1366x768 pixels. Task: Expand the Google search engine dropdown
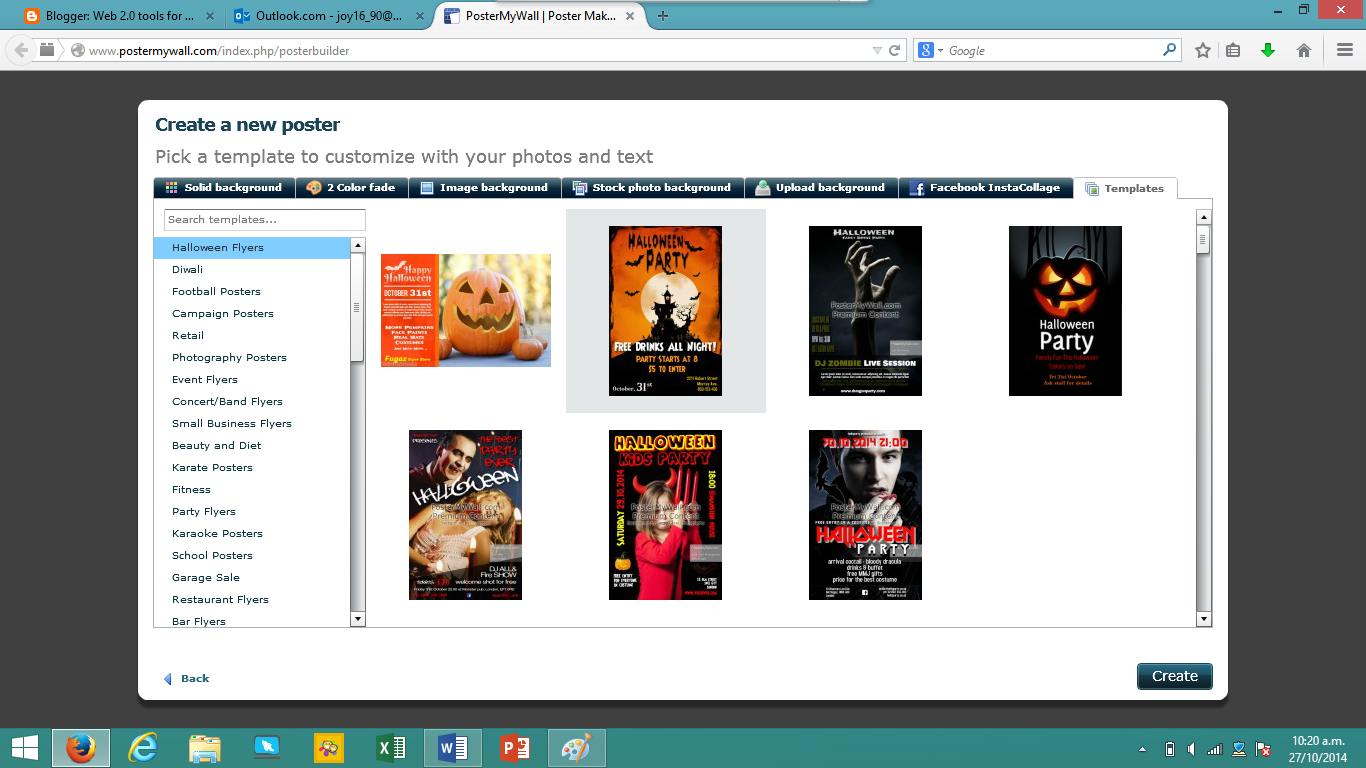click(x=939, y=49)
